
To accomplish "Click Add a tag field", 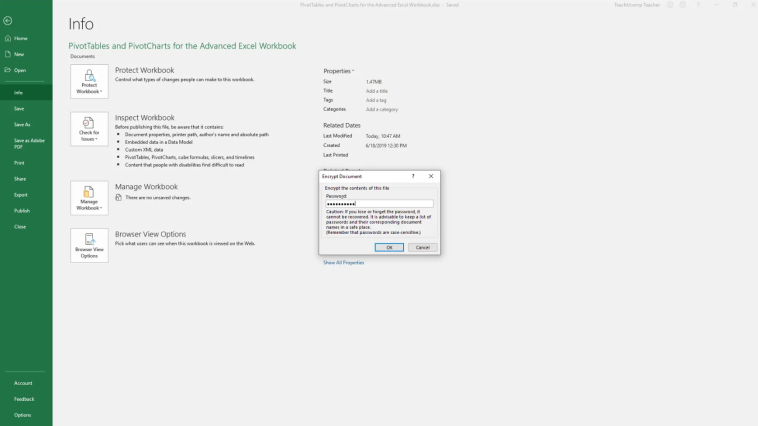I will click(376, 100).
